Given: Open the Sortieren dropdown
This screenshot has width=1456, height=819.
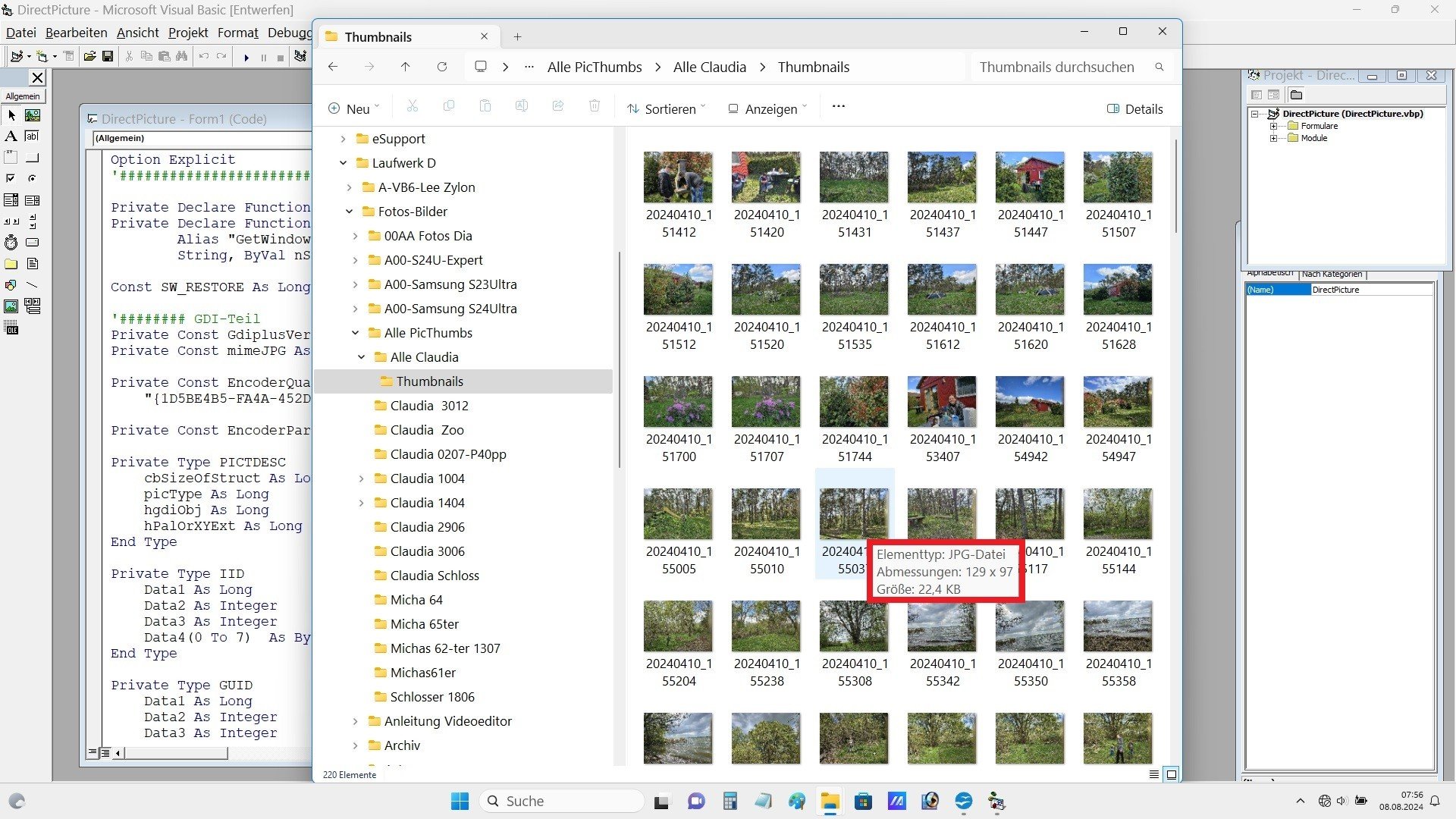Looking at the screenshot, I should click(666, 109).
